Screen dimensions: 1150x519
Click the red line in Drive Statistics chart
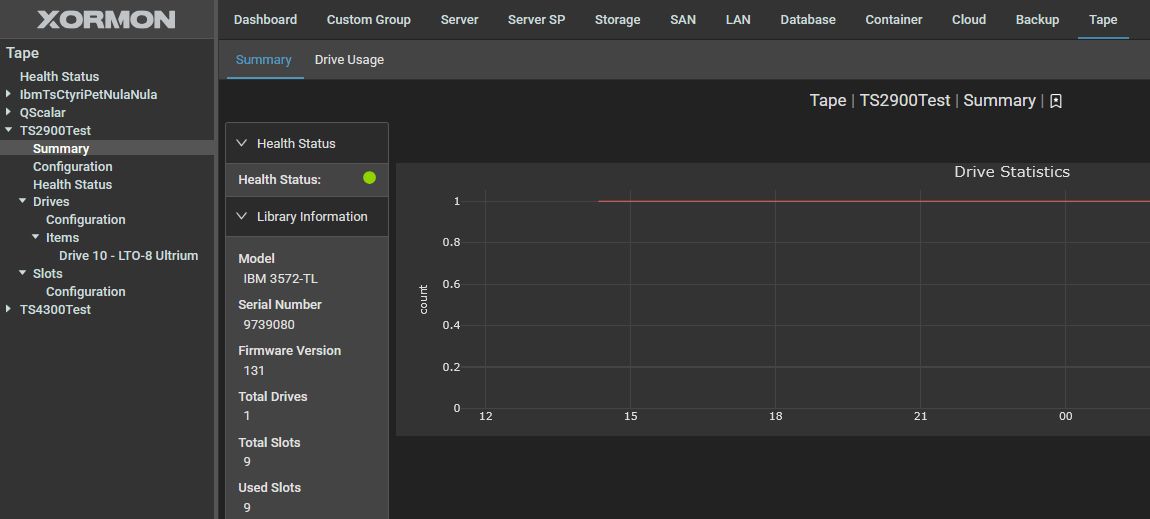coord(850,201)
